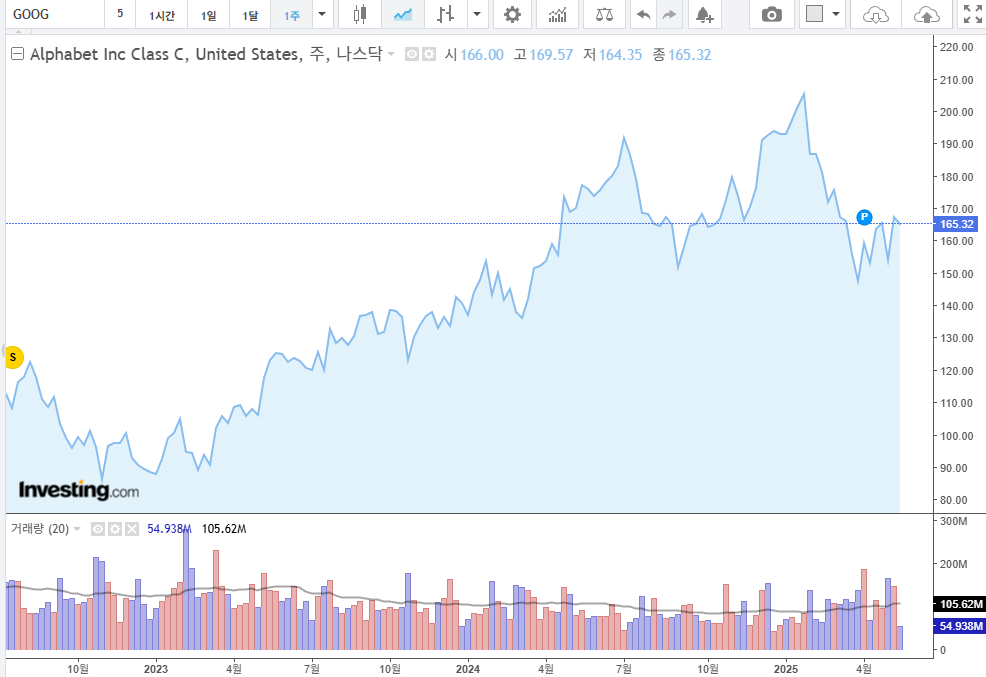Click the 165.32 current price label
This screenshot has height=677, width=986.
956,224
